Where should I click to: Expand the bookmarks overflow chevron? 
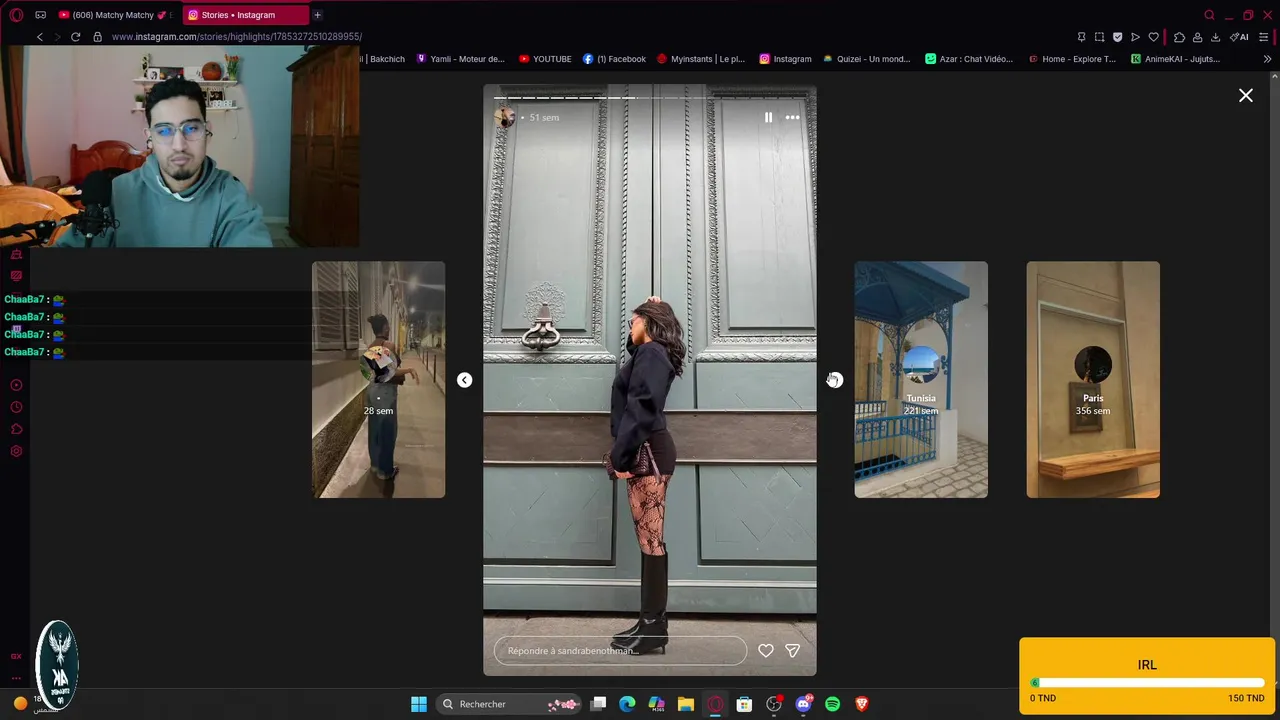(x=1267, y=59)
